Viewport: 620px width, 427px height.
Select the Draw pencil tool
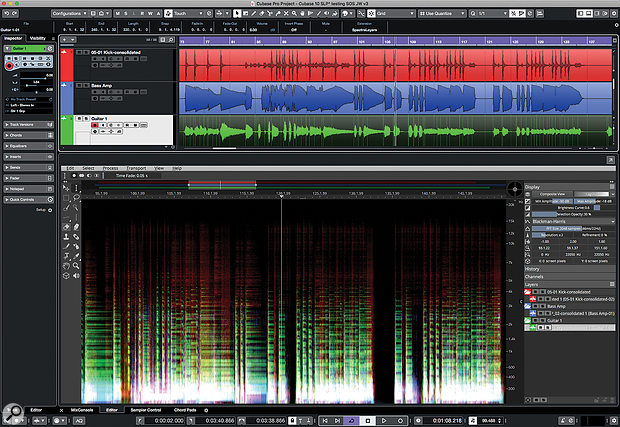pos(253,13)
